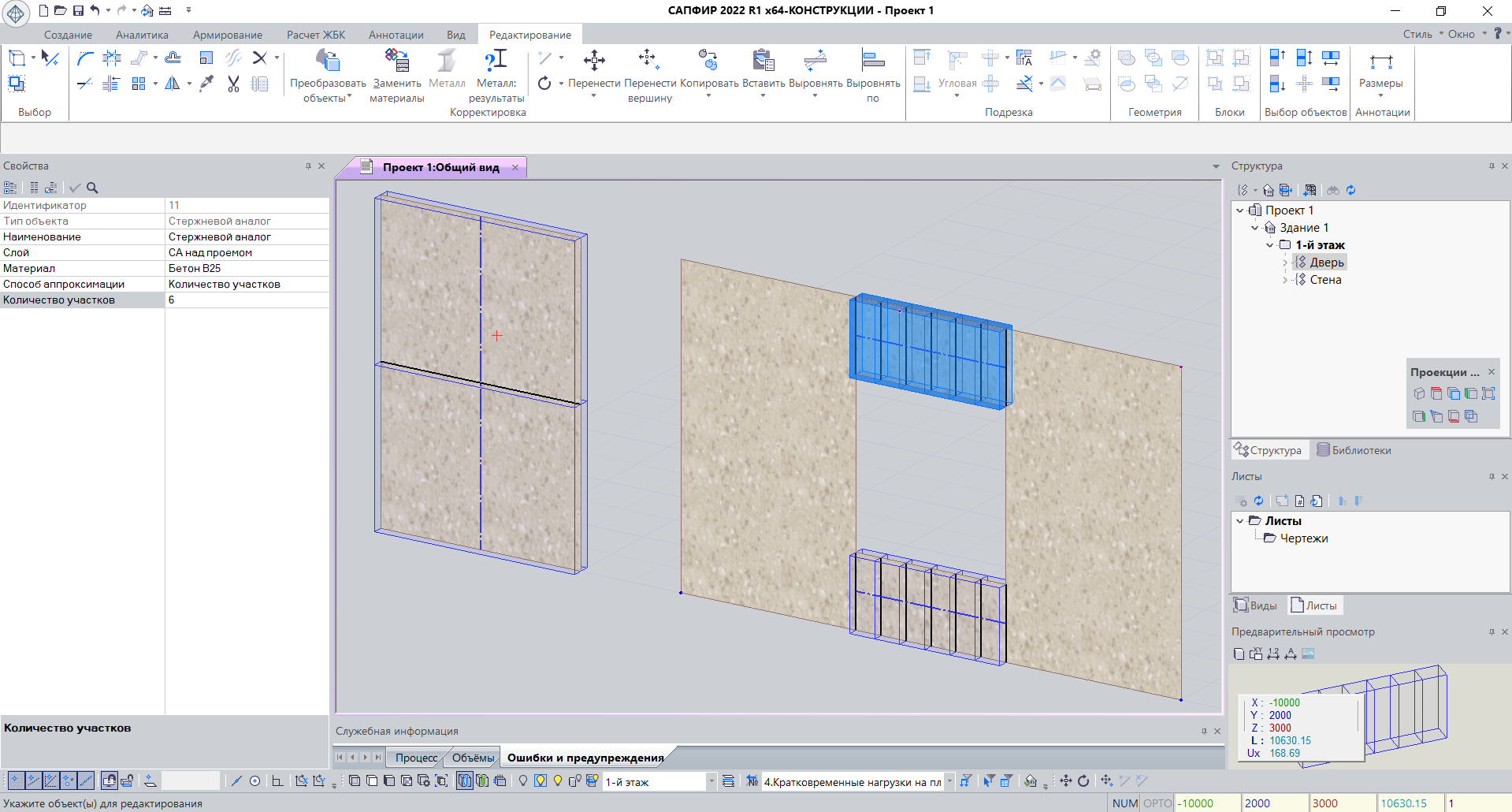Click the scissors cut tool icon

tap(233, 84)
